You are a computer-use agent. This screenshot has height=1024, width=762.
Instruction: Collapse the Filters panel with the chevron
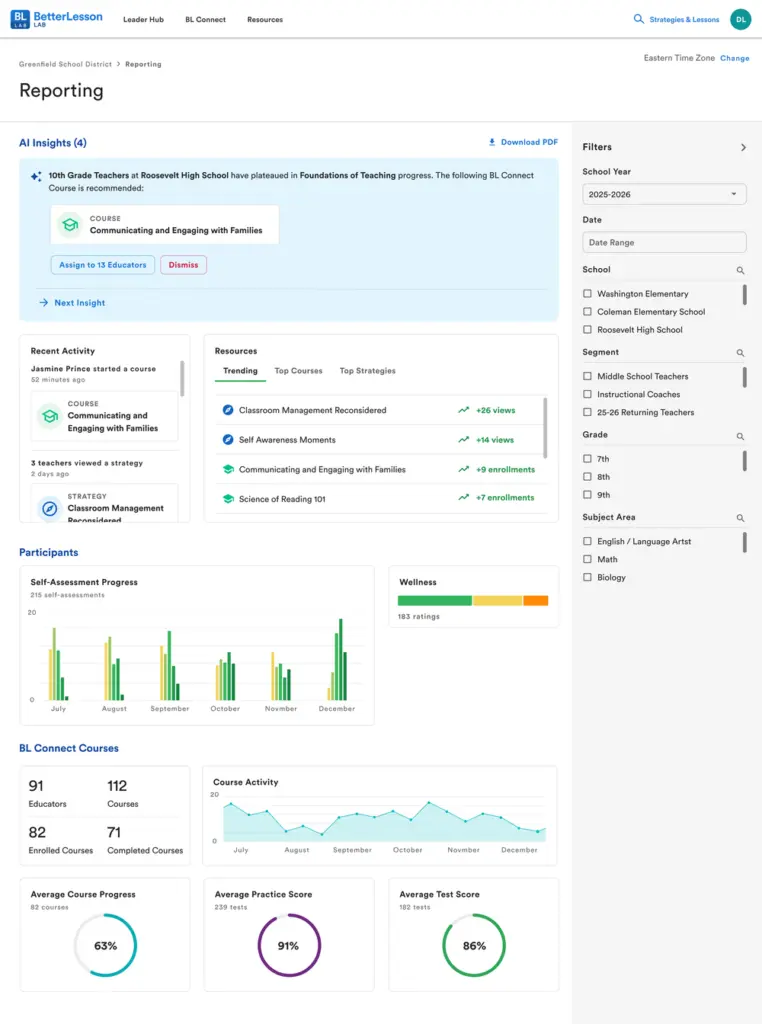[743, 147]
